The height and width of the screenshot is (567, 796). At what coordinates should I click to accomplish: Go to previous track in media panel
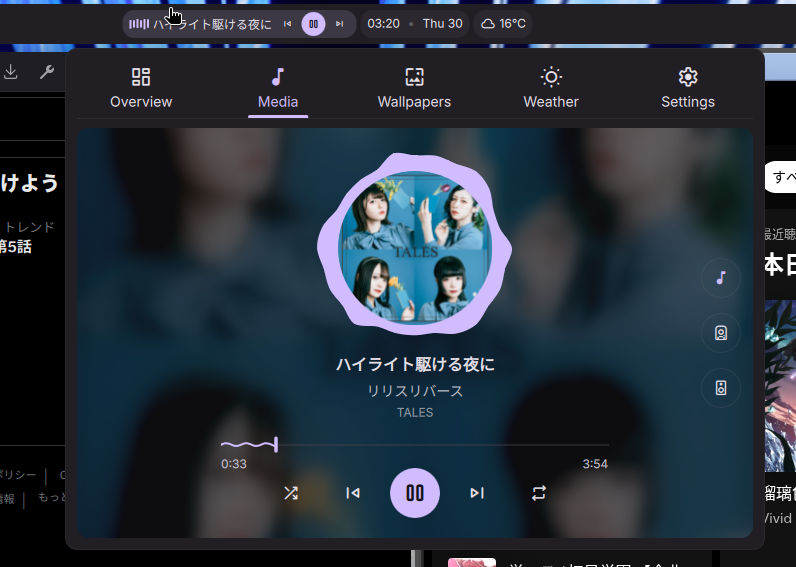pos(353,493)
